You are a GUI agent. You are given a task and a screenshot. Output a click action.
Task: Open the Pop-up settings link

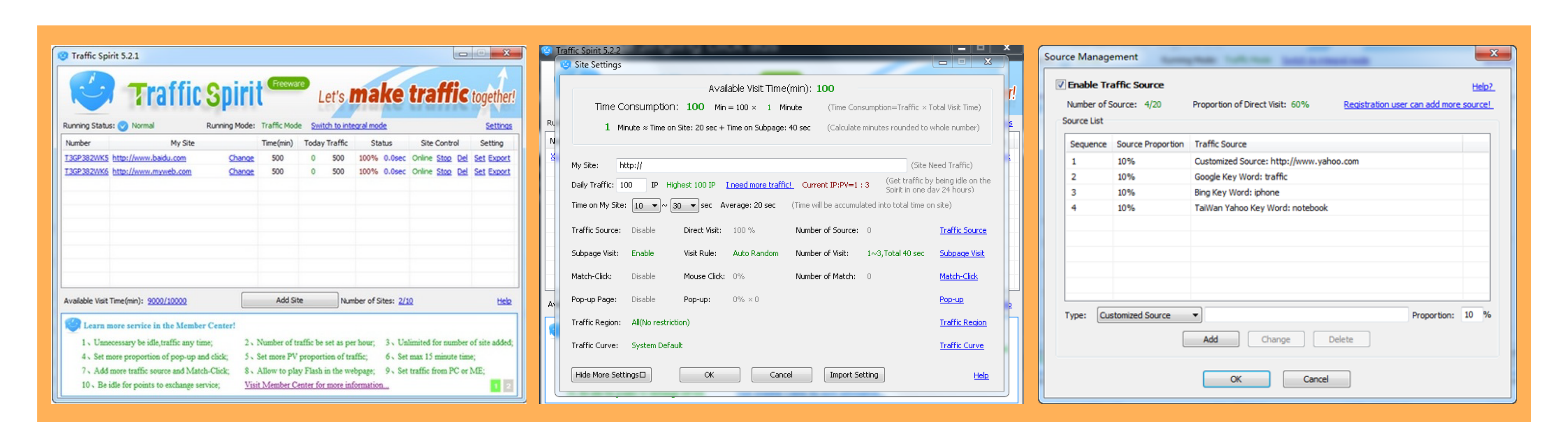click(952, 300)
